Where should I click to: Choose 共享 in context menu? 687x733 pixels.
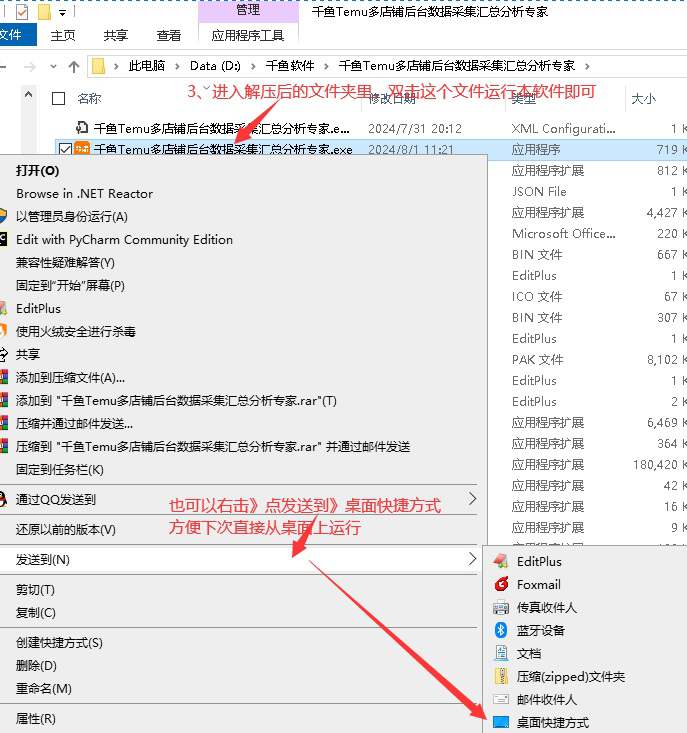[x=28, y=354]
